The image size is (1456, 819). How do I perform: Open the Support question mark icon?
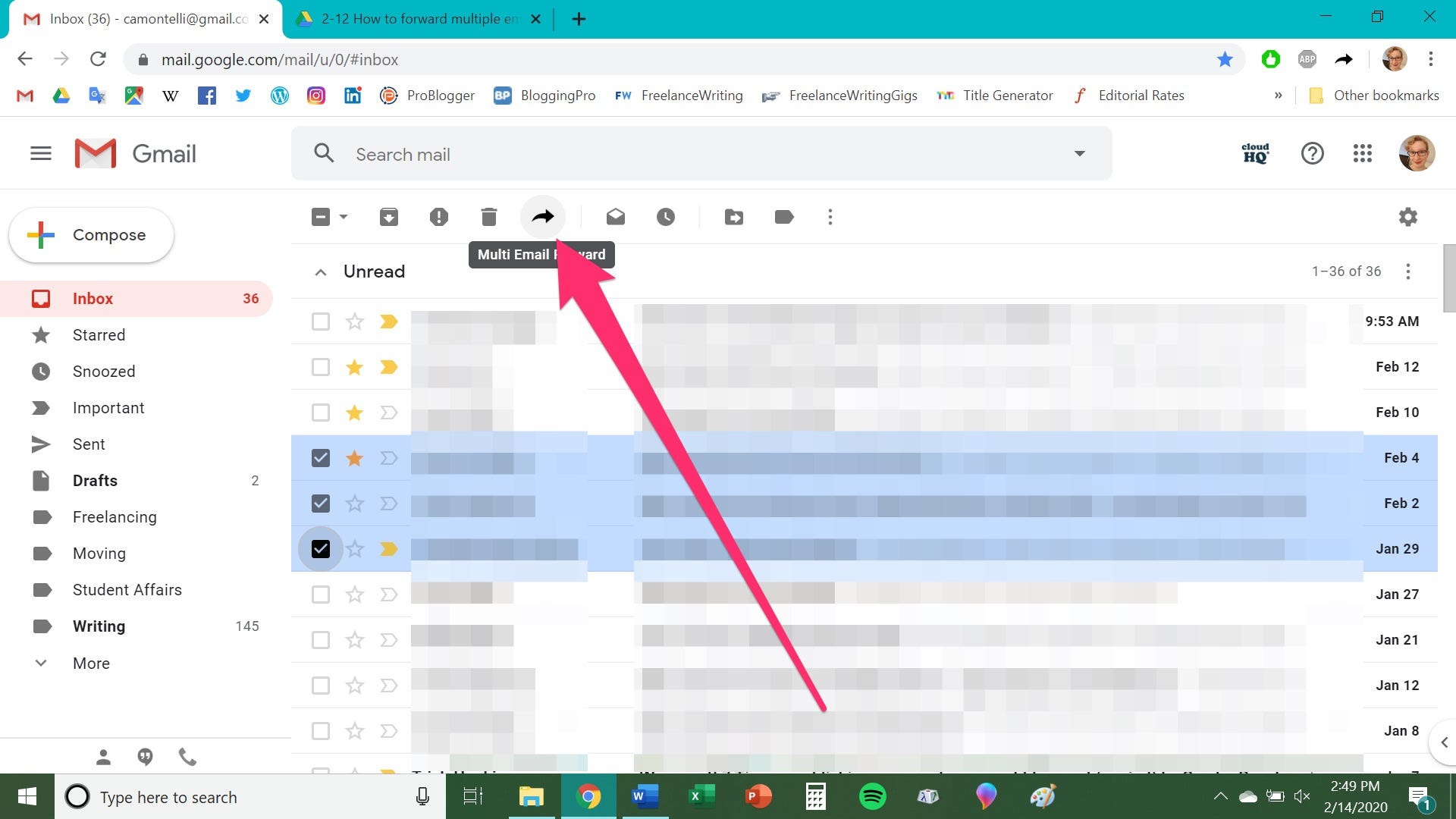[x=1313, y=153]
